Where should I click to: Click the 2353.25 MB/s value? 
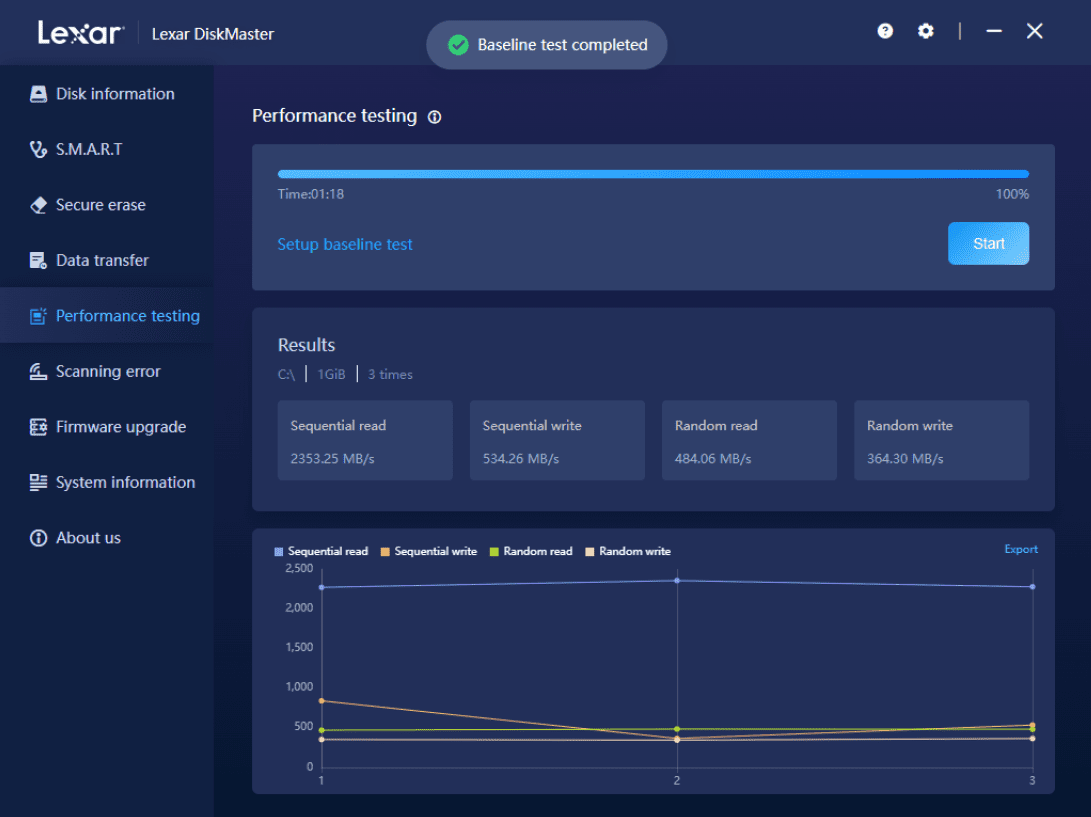[333, 459]
